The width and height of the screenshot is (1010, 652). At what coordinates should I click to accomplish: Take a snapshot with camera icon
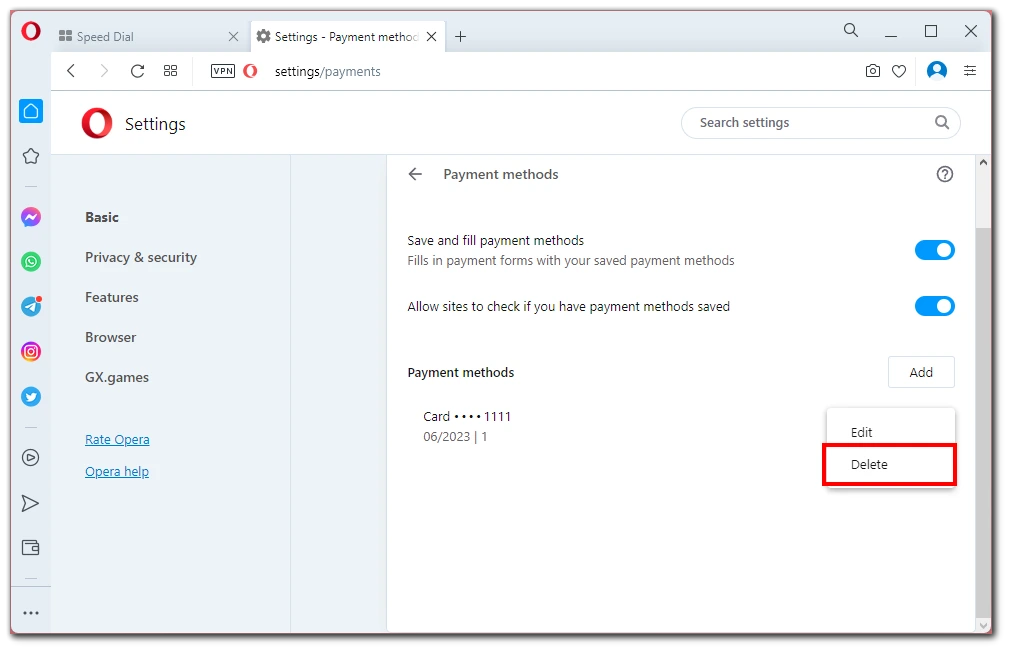click(x=873, y=71)
